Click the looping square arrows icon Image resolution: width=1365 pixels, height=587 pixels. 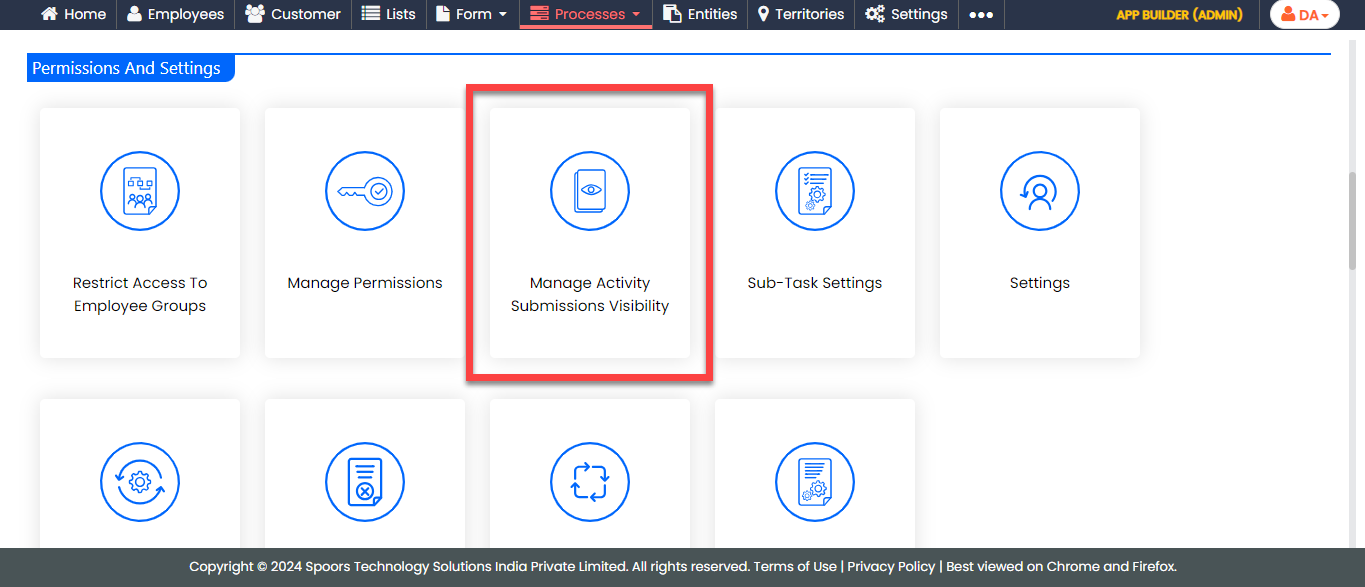click(x=590, y=482)
